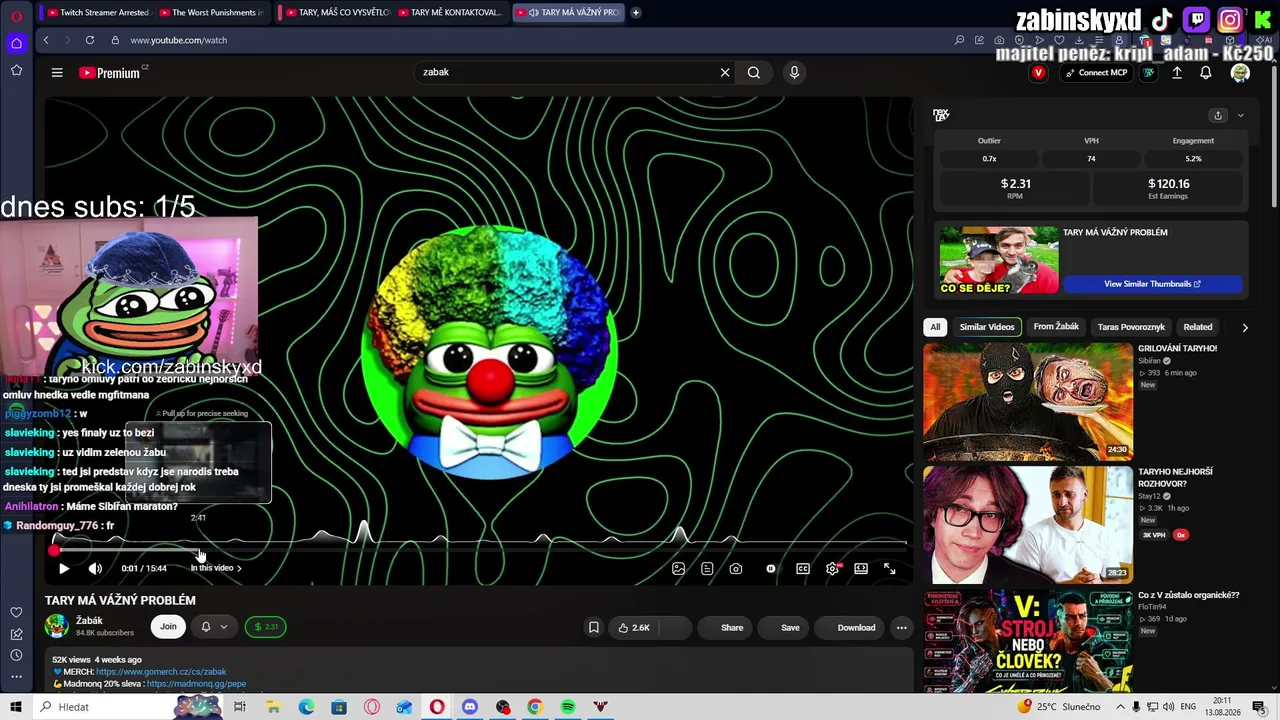Viewport: 1280px width, 720px height.
Task: Like the video with 2.6K likes
Action: click(x=634, y=628)
